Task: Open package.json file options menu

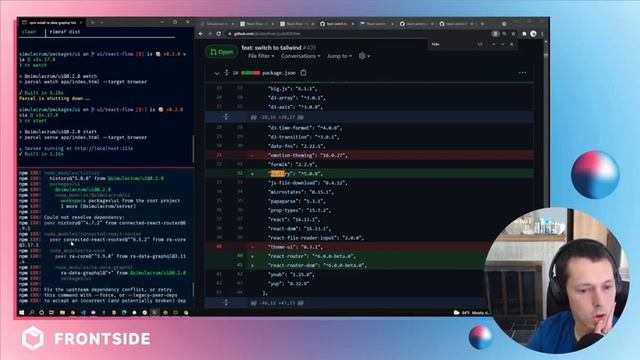Action: click(522, 73)
